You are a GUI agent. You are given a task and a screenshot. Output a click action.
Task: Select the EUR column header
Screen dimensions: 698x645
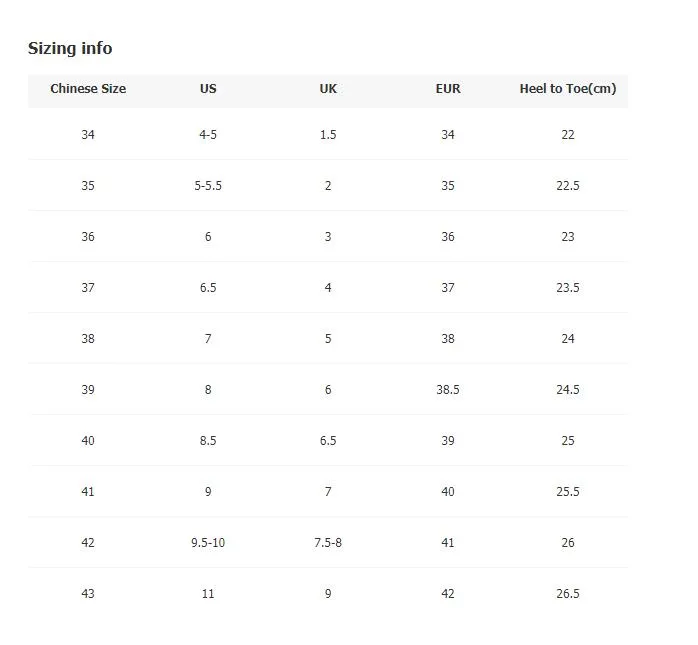point(448,89)
